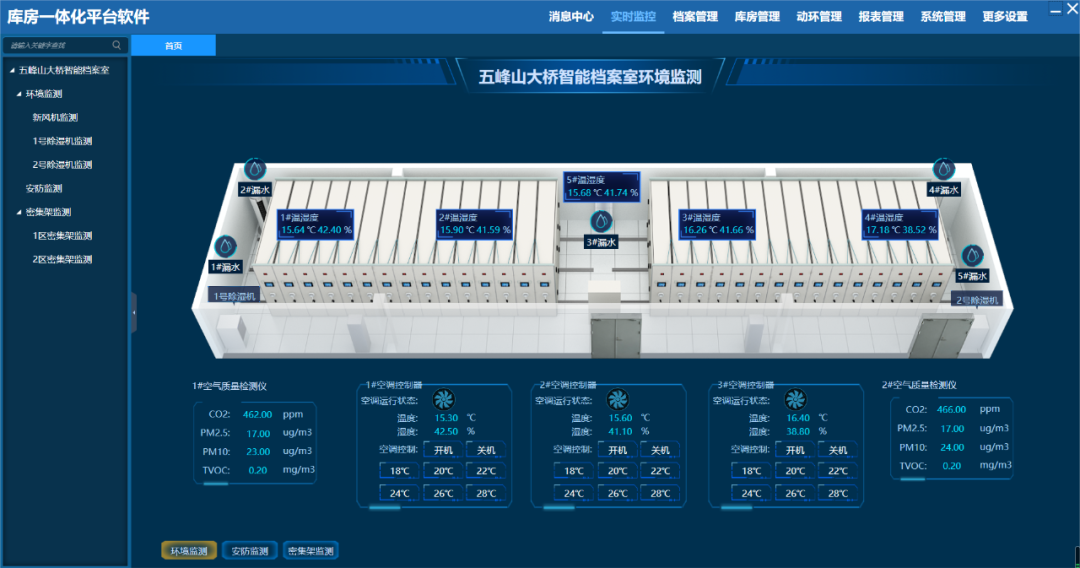Select the 3#漏水 leak sensor in center
1080x568 pixels.
[600, 221]
